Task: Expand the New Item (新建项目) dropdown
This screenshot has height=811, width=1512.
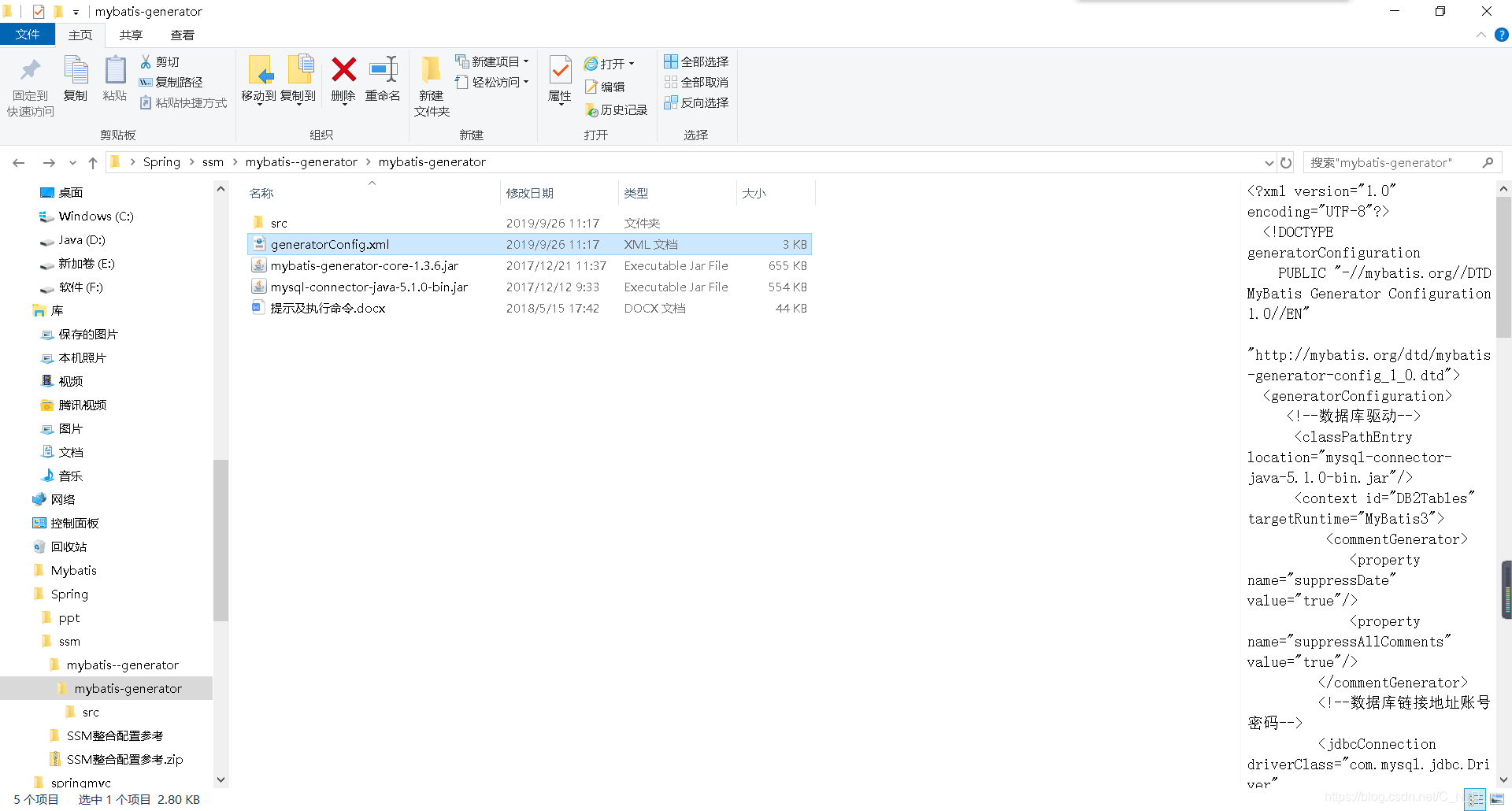Action: [x=526, y=61]
